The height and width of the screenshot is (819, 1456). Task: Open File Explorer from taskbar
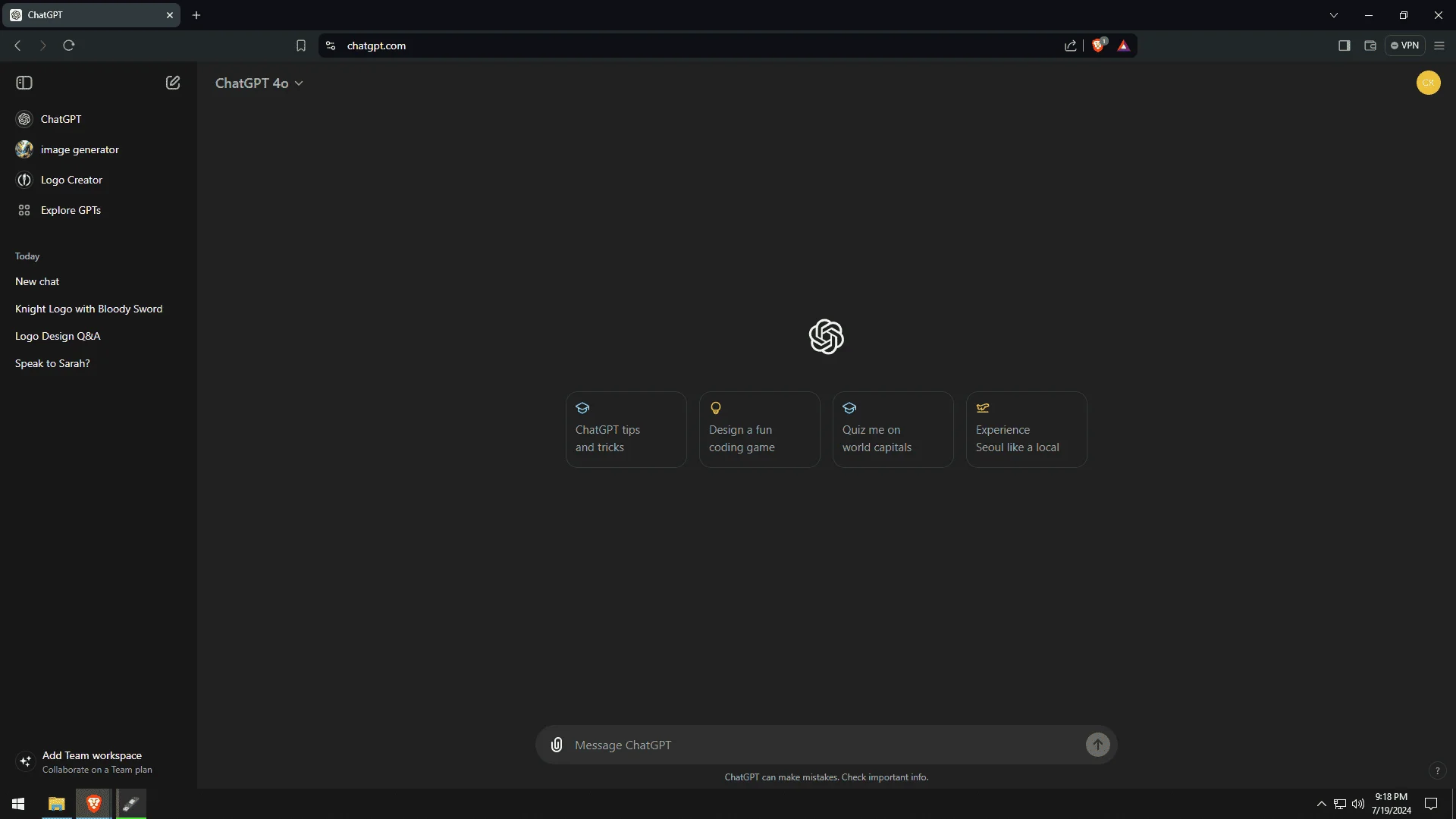57,804
